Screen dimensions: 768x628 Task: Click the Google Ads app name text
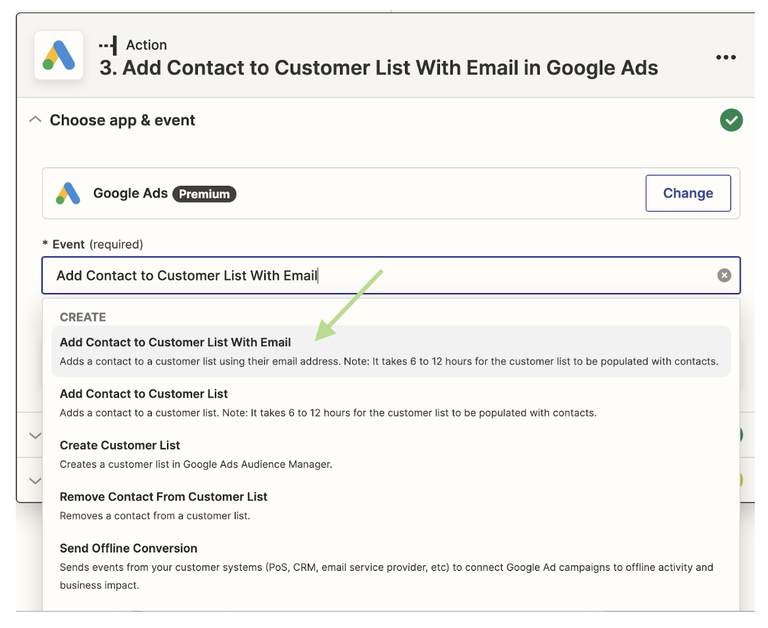click(130, 193)
